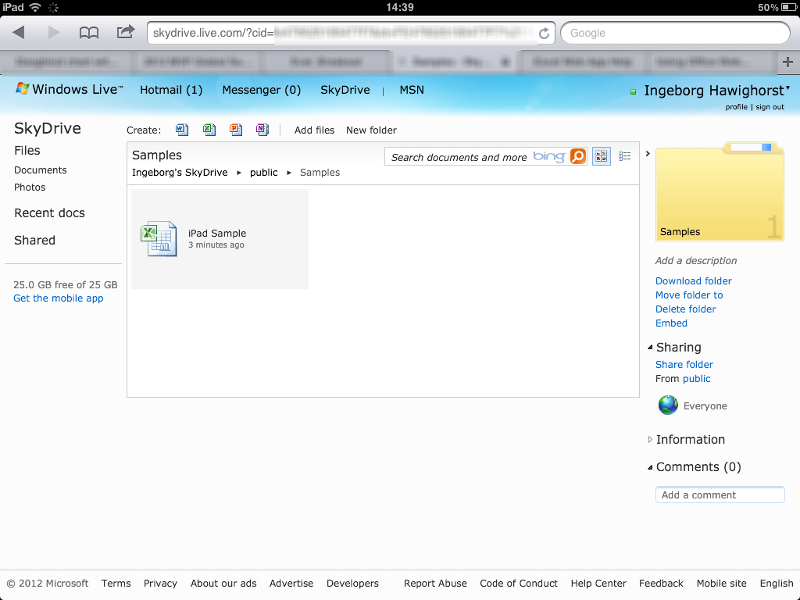Click the Feedback footer link
Image resolution: width=800 pixels, height=600 pixels.
(x=661, y=583)
